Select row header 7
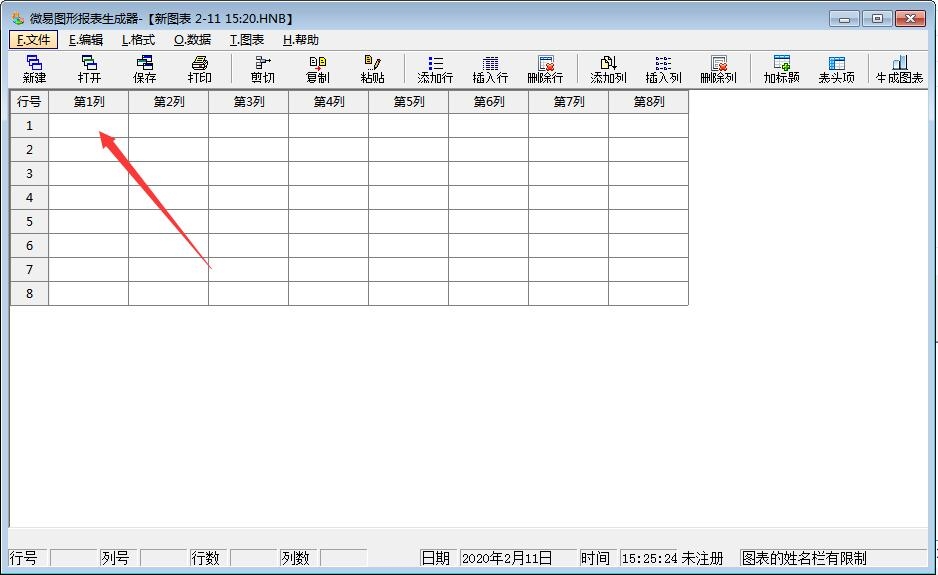Image resolution: width=938 pixels, height=575 pixels. [x=29, y=269]
